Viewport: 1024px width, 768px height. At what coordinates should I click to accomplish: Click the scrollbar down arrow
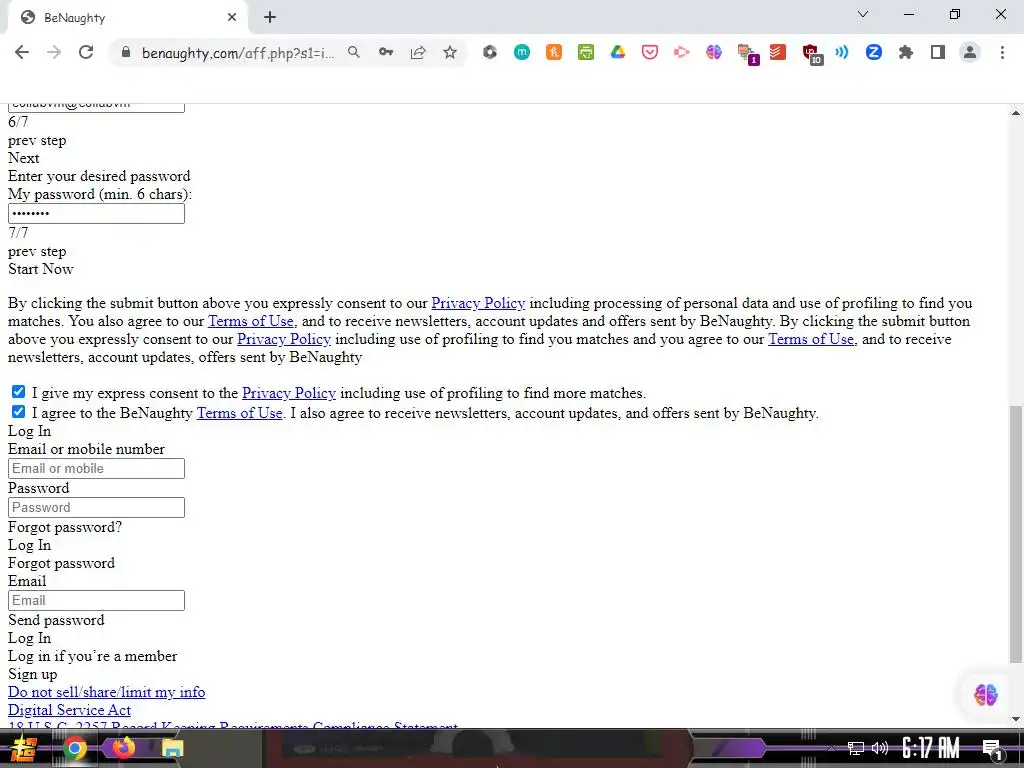coord(1016,719)
